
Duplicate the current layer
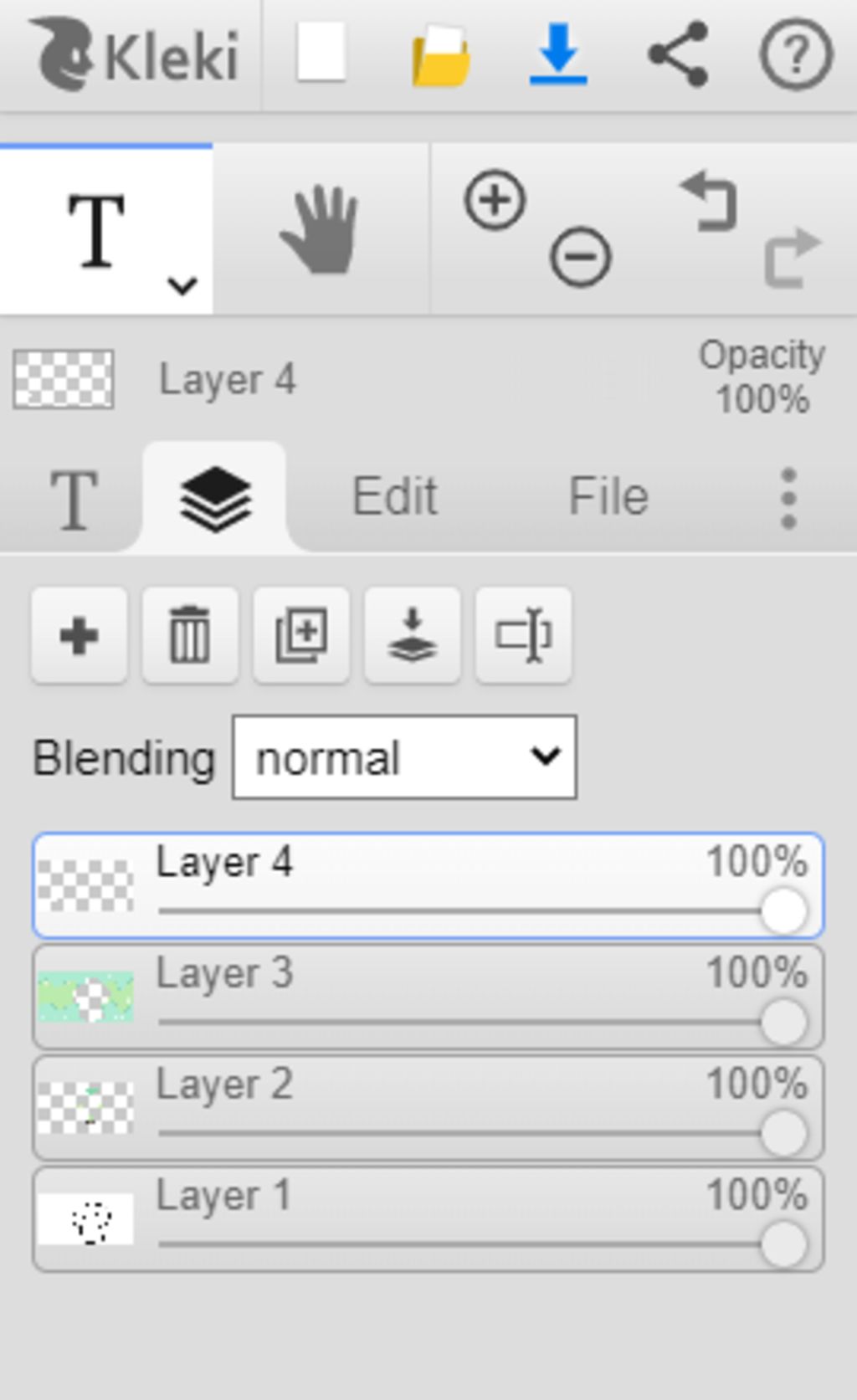(301, 635)
